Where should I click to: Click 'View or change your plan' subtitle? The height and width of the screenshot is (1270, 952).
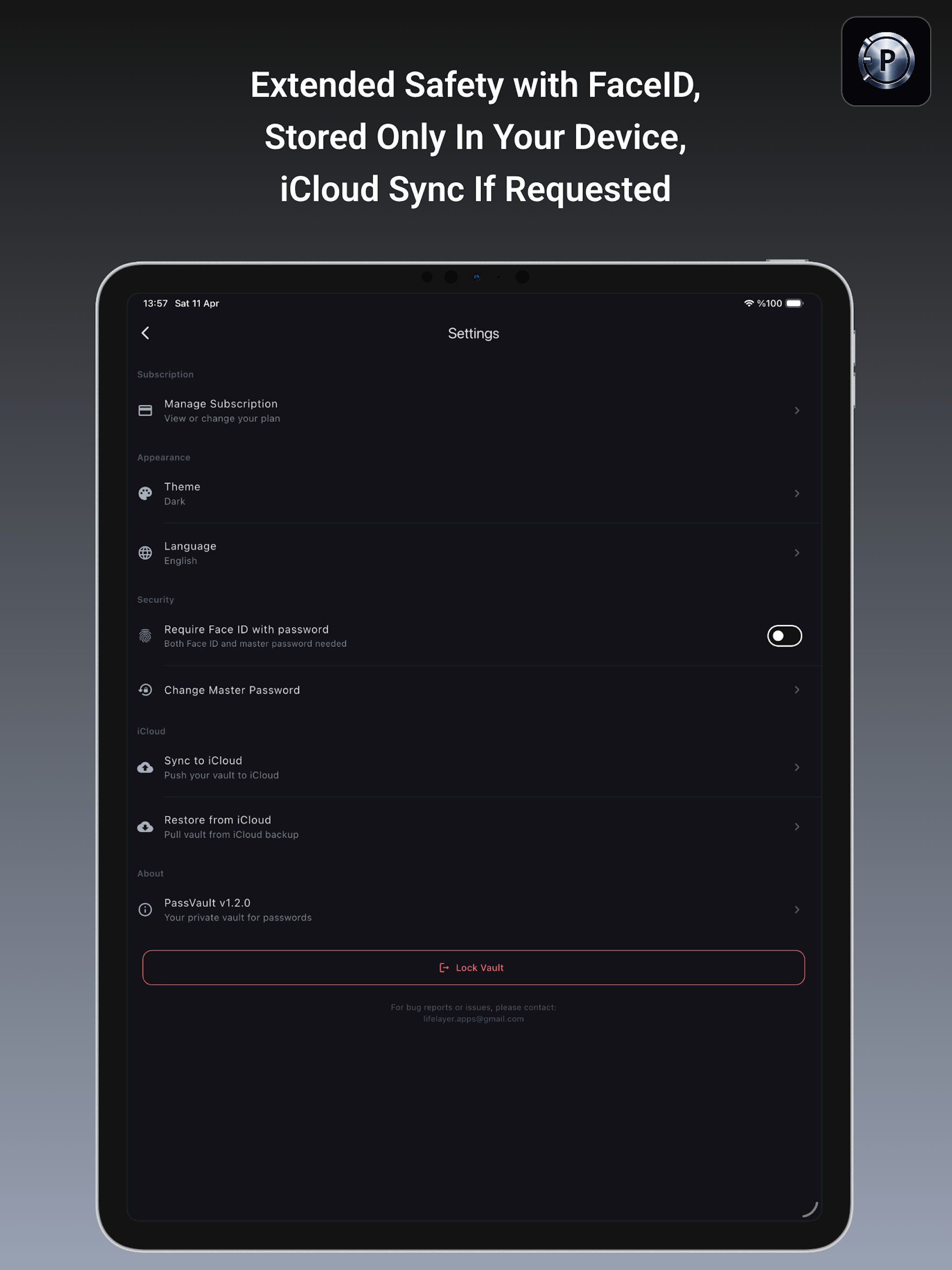click(222, 418)
